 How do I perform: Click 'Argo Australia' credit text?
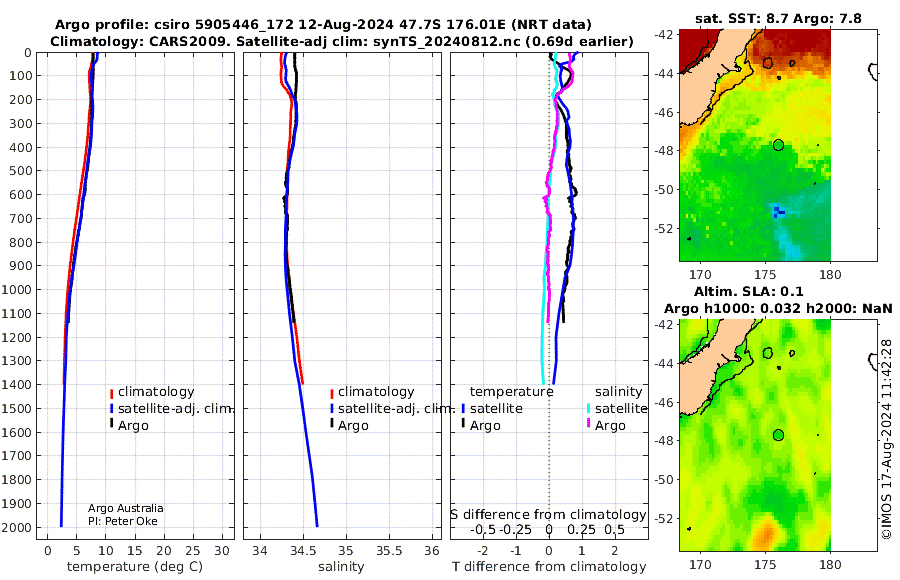[126, 508]
